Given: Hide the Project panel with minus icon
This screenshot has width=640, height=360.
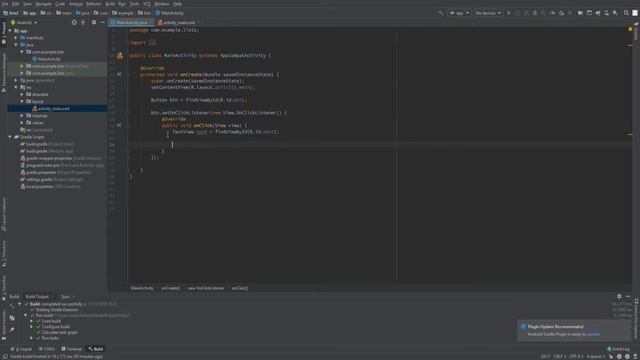Looking at the screenshot, I should (102, 22).
